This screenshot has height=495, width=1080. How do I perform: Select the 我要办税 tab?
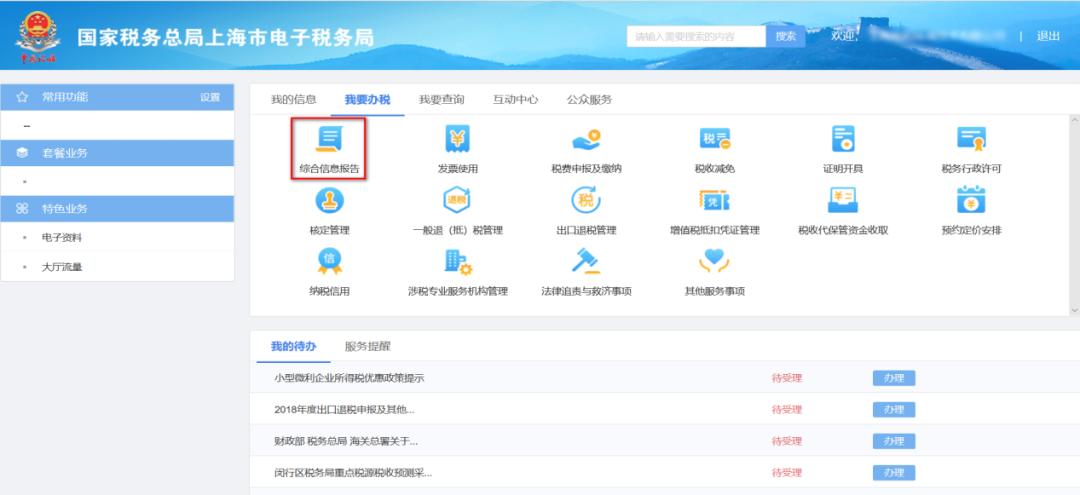(x=367, y=100)
